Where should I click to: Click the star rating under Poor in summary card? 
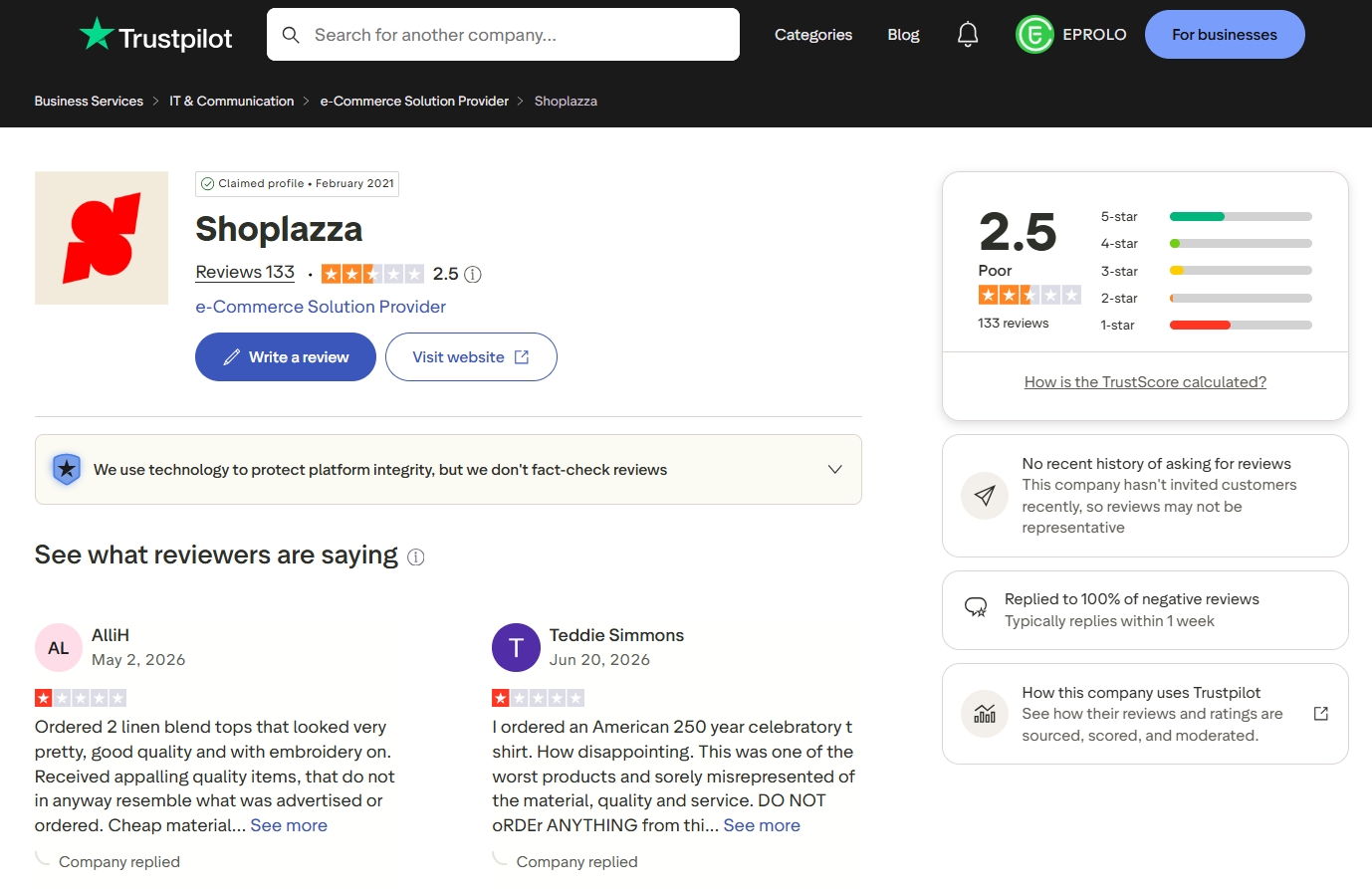(x=1029, y=295)
